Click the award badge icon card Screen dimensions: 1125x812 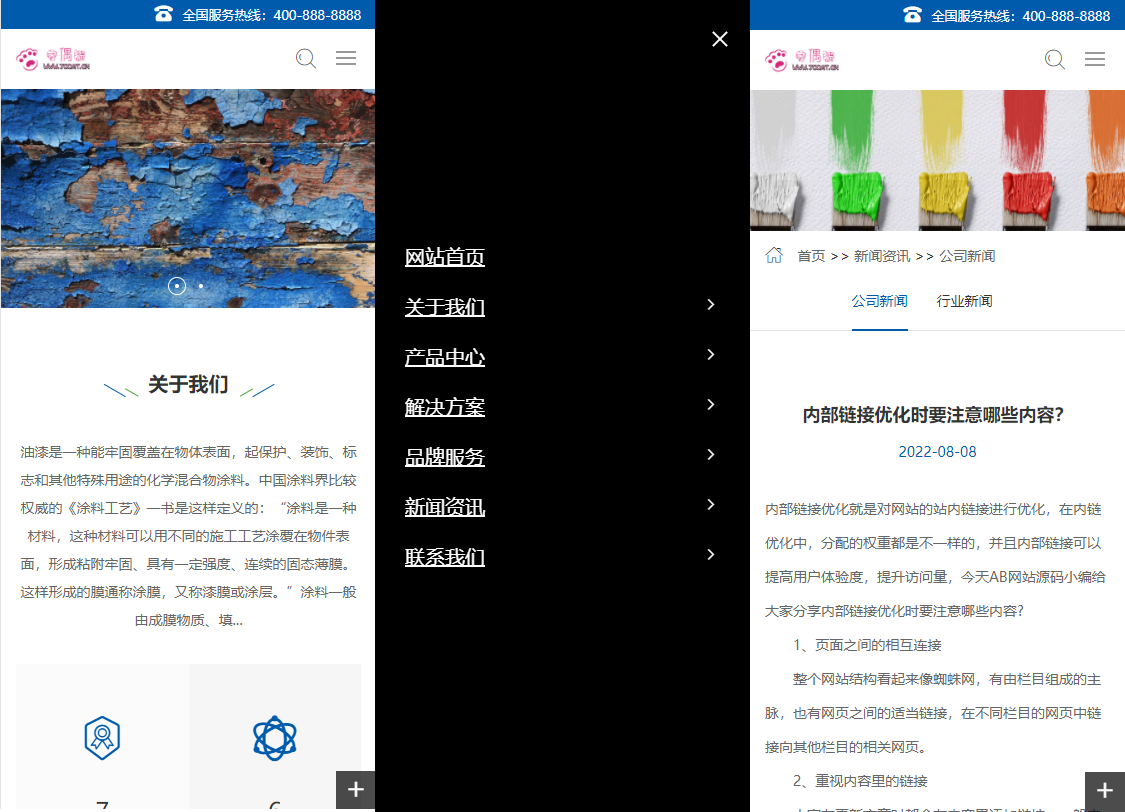103,737
